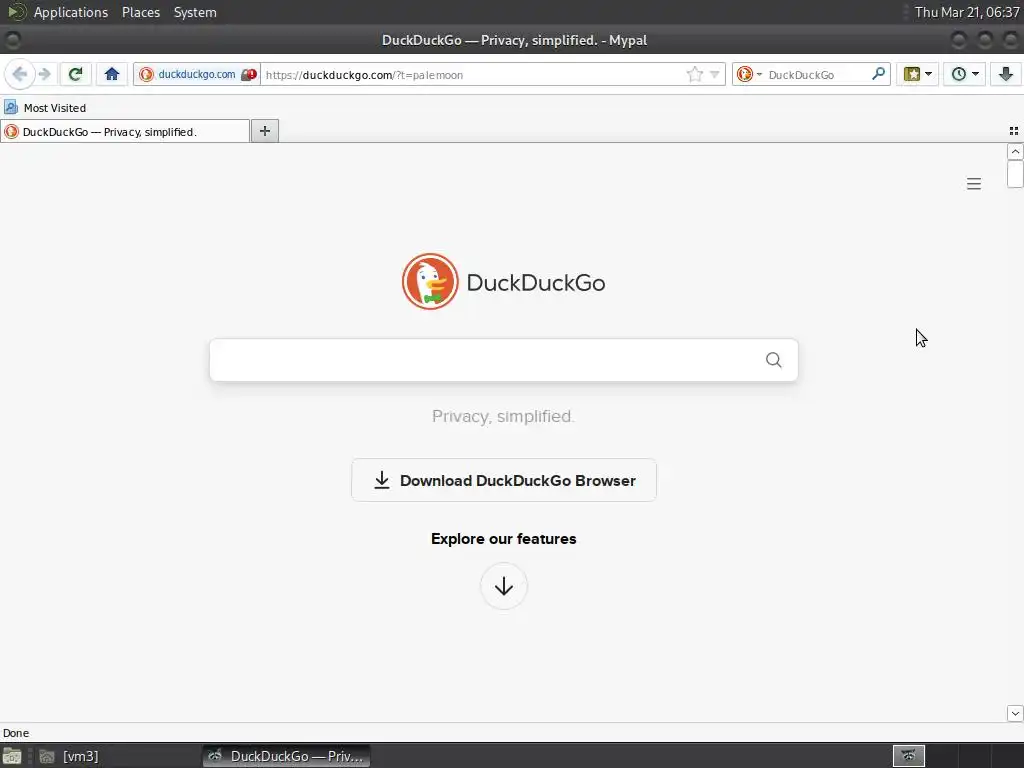
Task: Open the Applications menu
Action: [71, 12]
